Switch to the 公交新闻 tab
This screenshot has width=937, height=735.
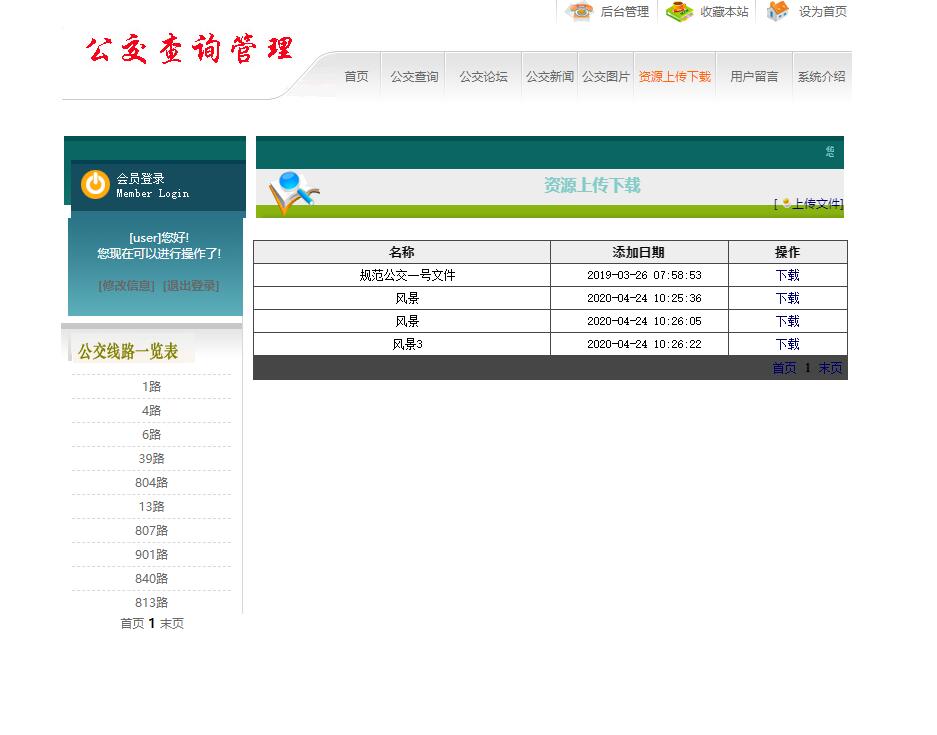(548, 75)
